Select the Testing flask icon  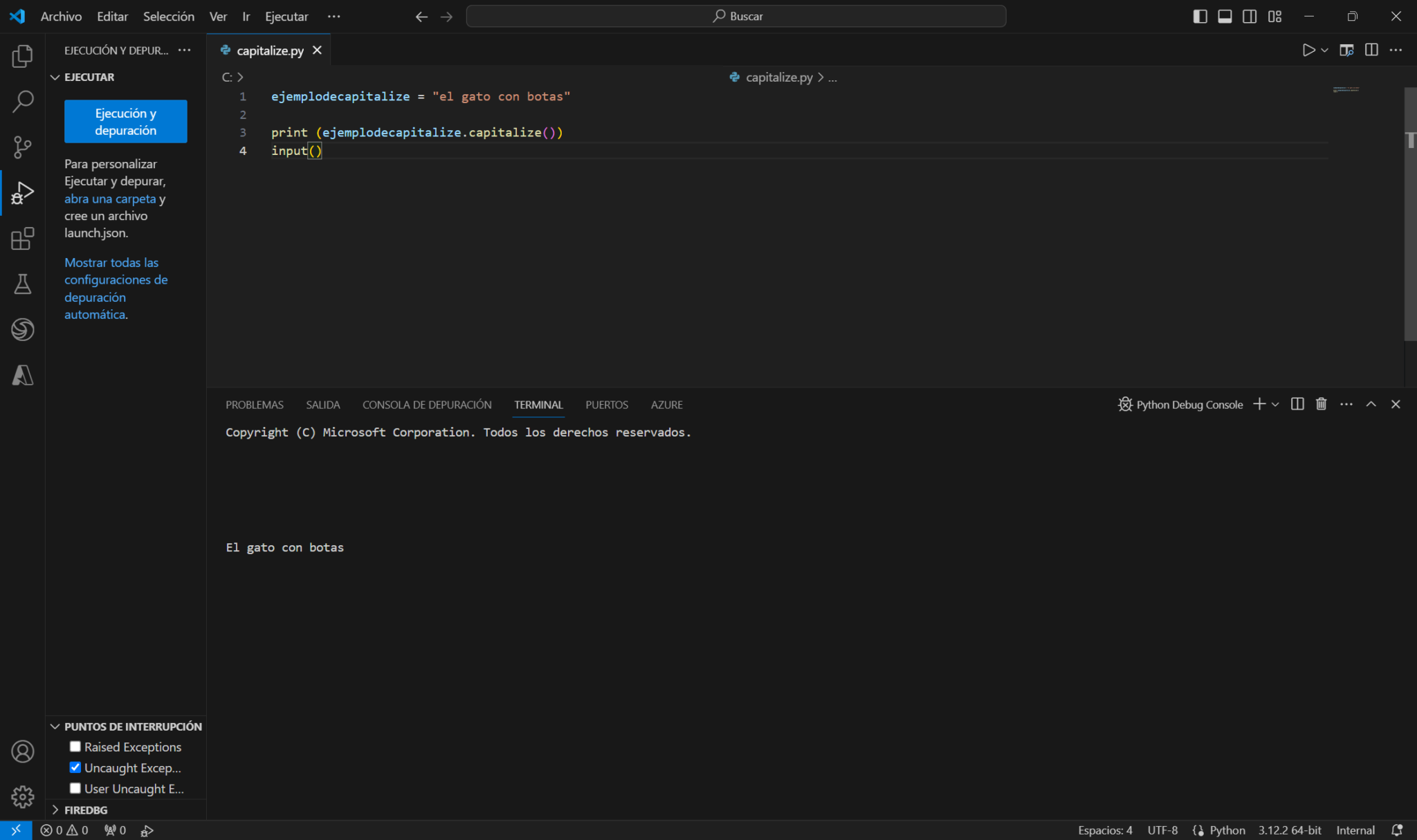(x=23, y=284)
